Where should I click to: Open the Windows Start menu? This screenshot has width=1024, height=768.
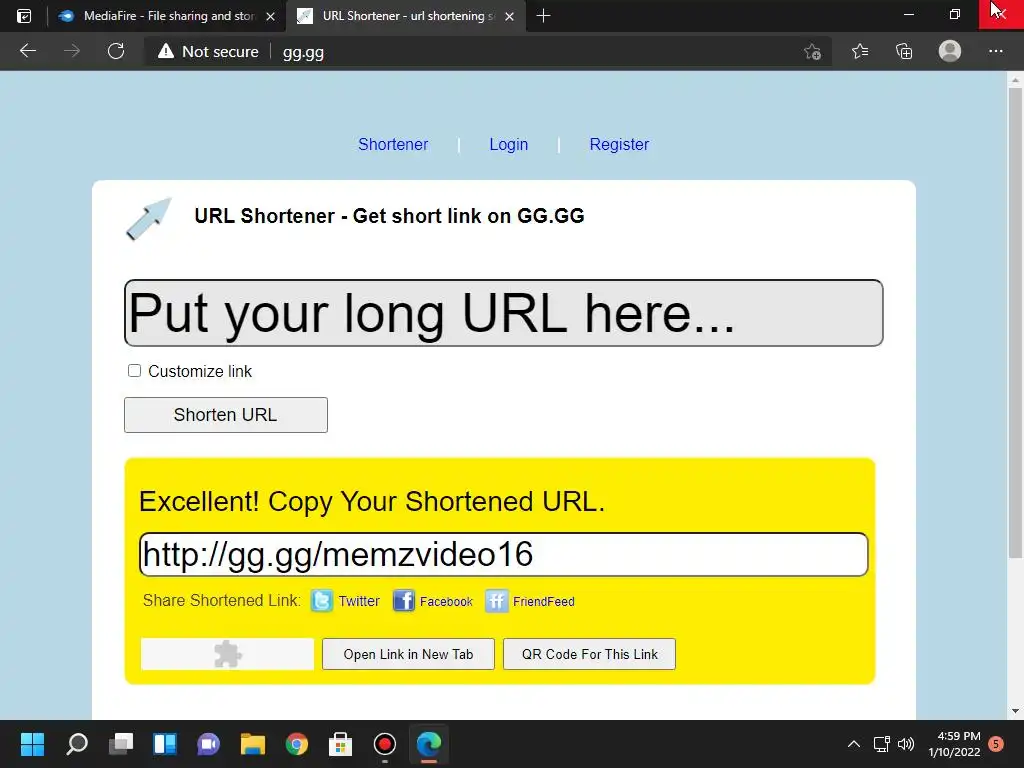point(32,744)
